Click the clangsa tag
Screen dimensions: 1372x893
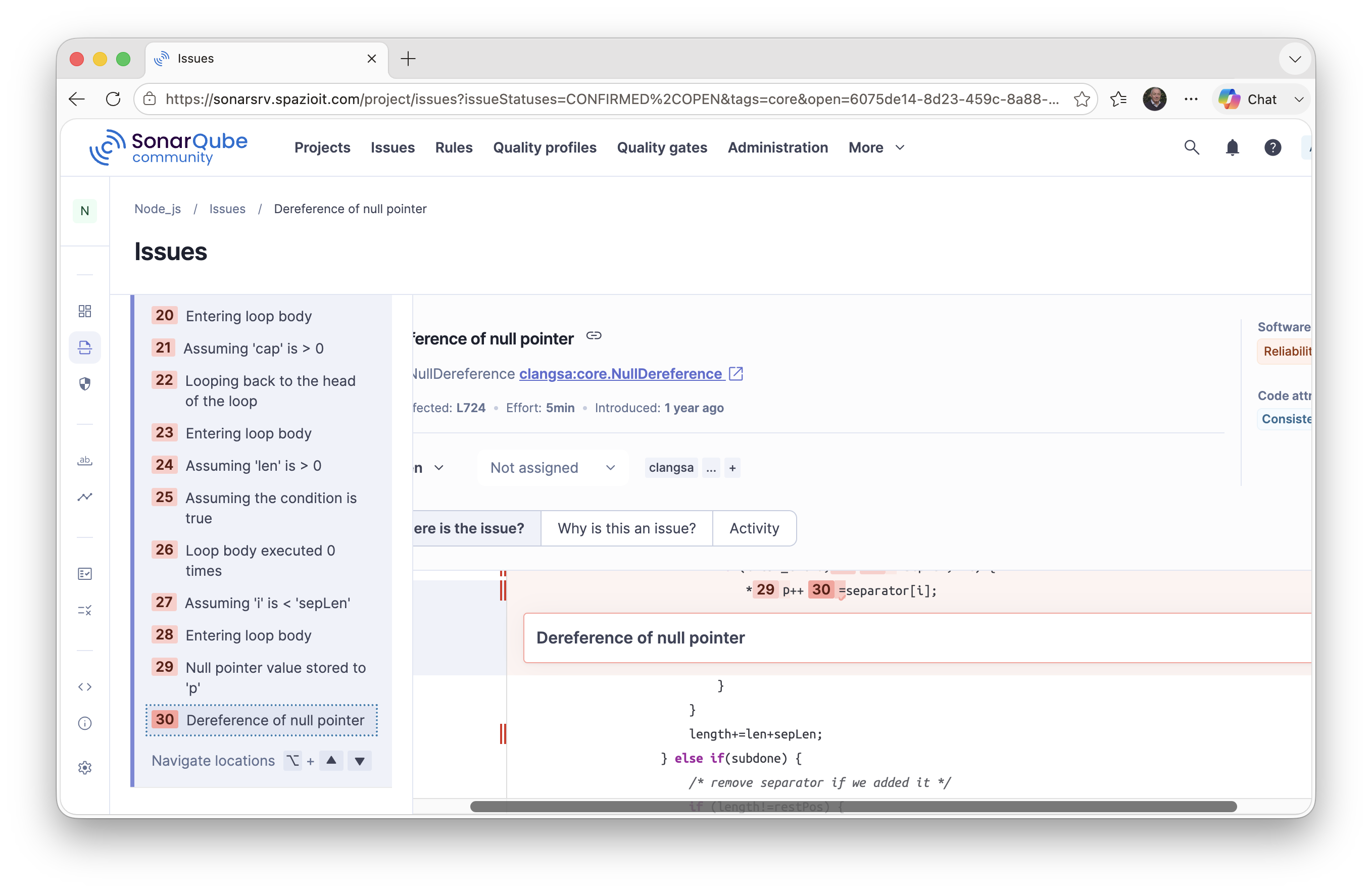(671, 468)
